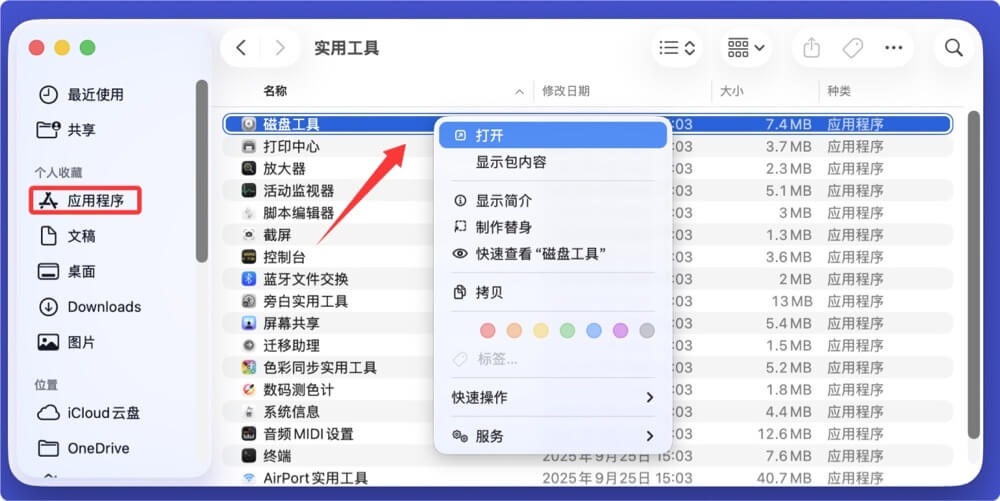Click the sidebar vertical scrollbar
Screen dimensions: 1000x501
202,171
